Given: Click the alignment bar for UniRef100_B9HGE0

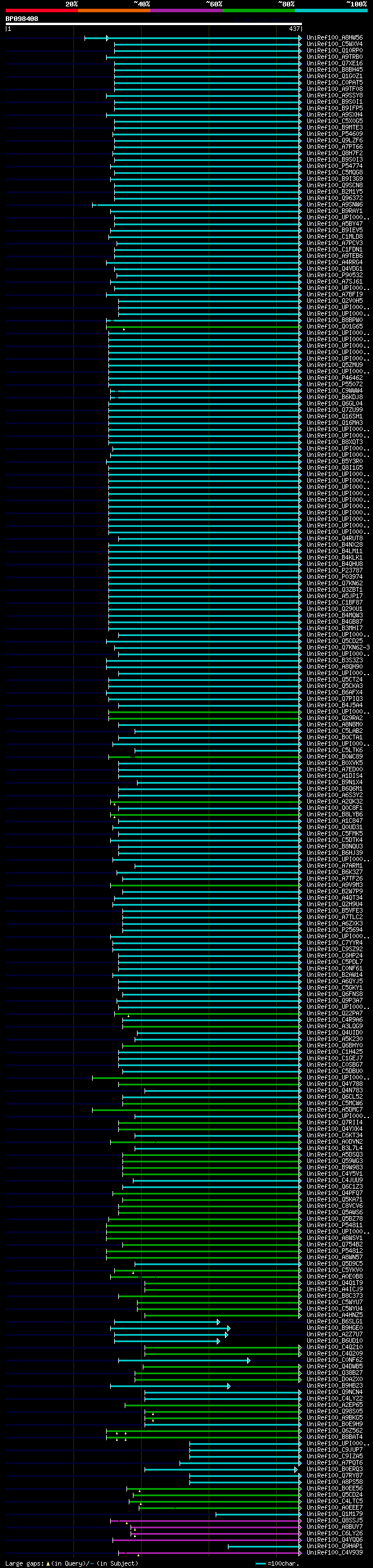Looking at the screenshot, I should 170,1328.
